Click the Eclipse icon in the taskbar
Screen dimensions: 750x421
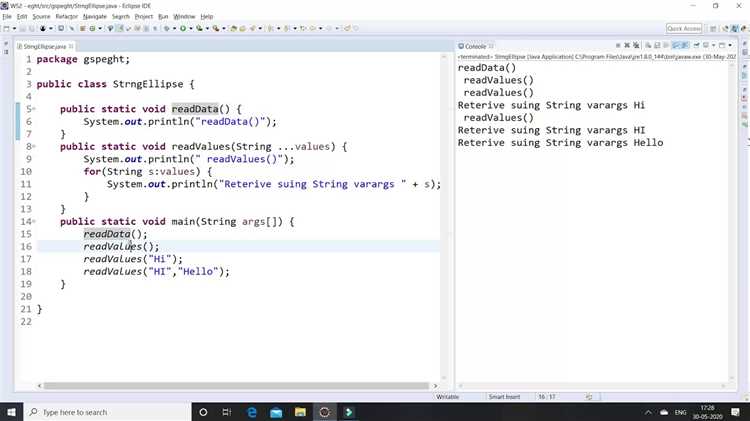tap(324, 412)
